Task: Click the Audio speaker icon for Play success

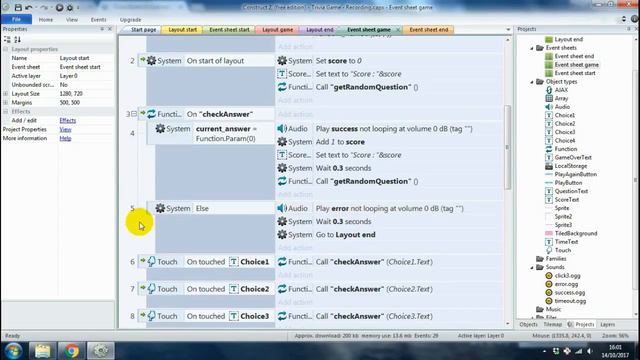Action: click(x=282, y=129)
